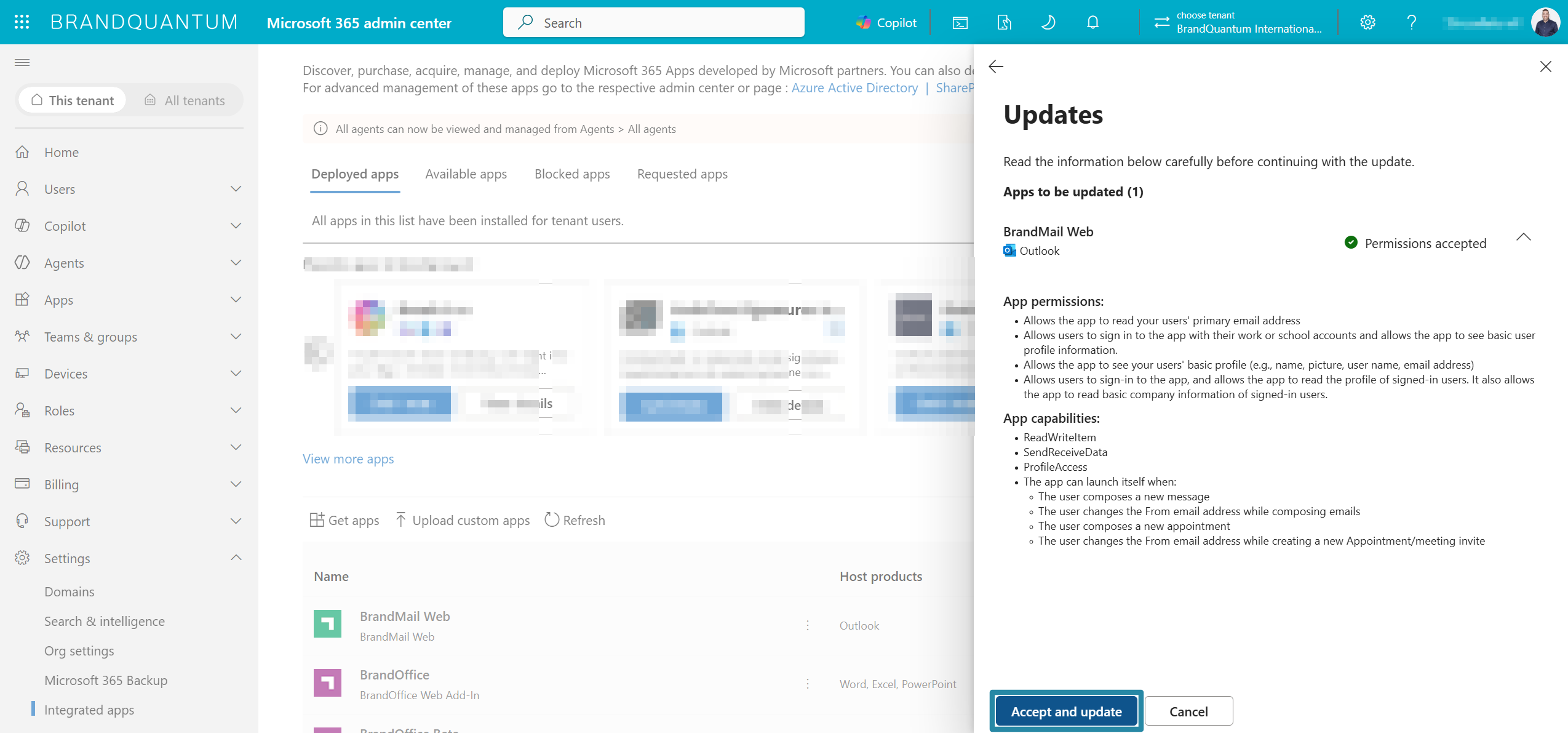Click the document shortcut icon in header
Image resolution: width=1568 pixels, height=733 pixels.
pos(1004,23)
